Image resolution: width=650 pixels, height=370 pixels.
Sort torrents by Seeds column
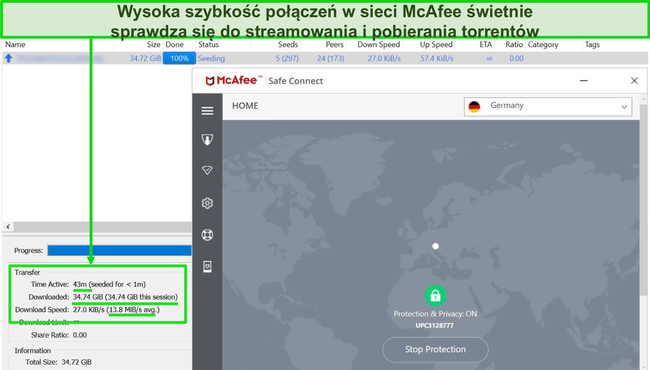click(x=288, y=45)
